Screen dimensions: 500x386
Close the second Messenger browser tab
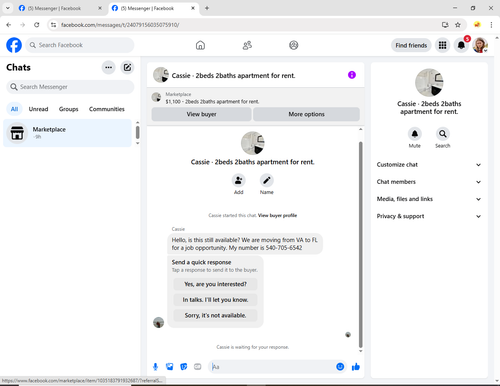[193, 8]
